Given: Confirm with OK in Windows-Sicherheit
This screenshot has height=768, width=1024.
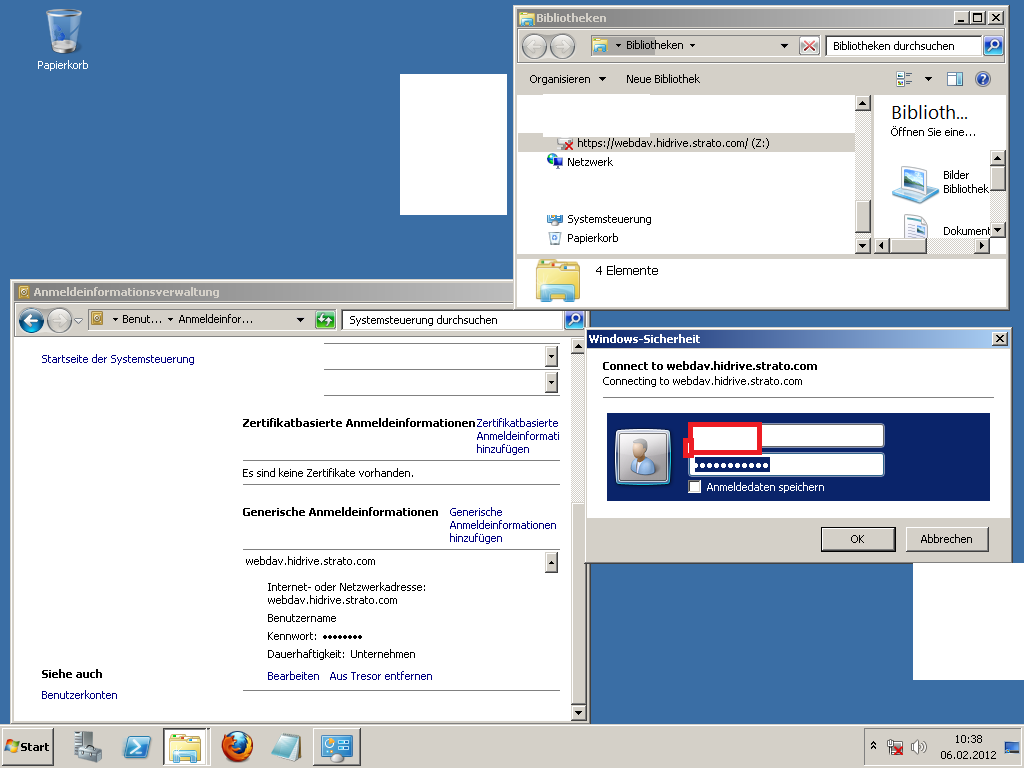Looking at the screenshot, I should click(858, 539).
